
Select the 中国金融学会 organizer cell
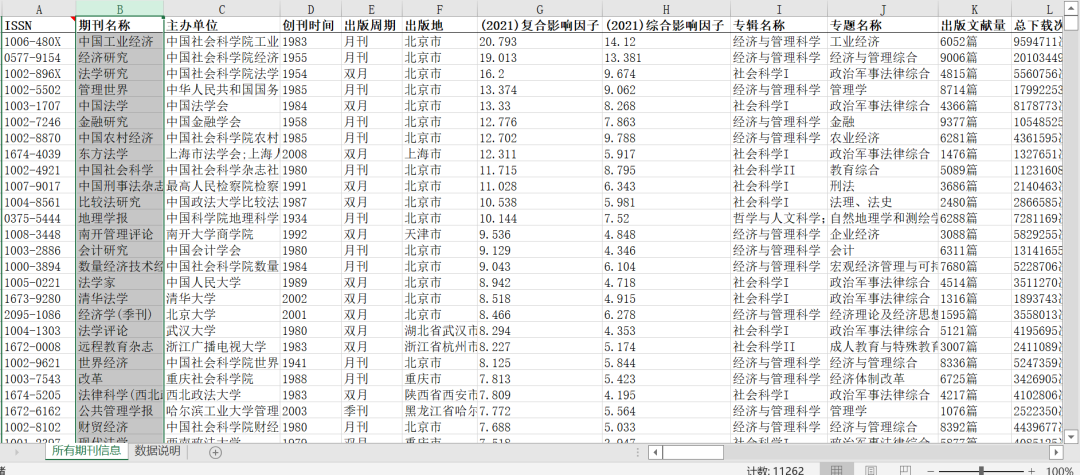[x=222, y=122]
